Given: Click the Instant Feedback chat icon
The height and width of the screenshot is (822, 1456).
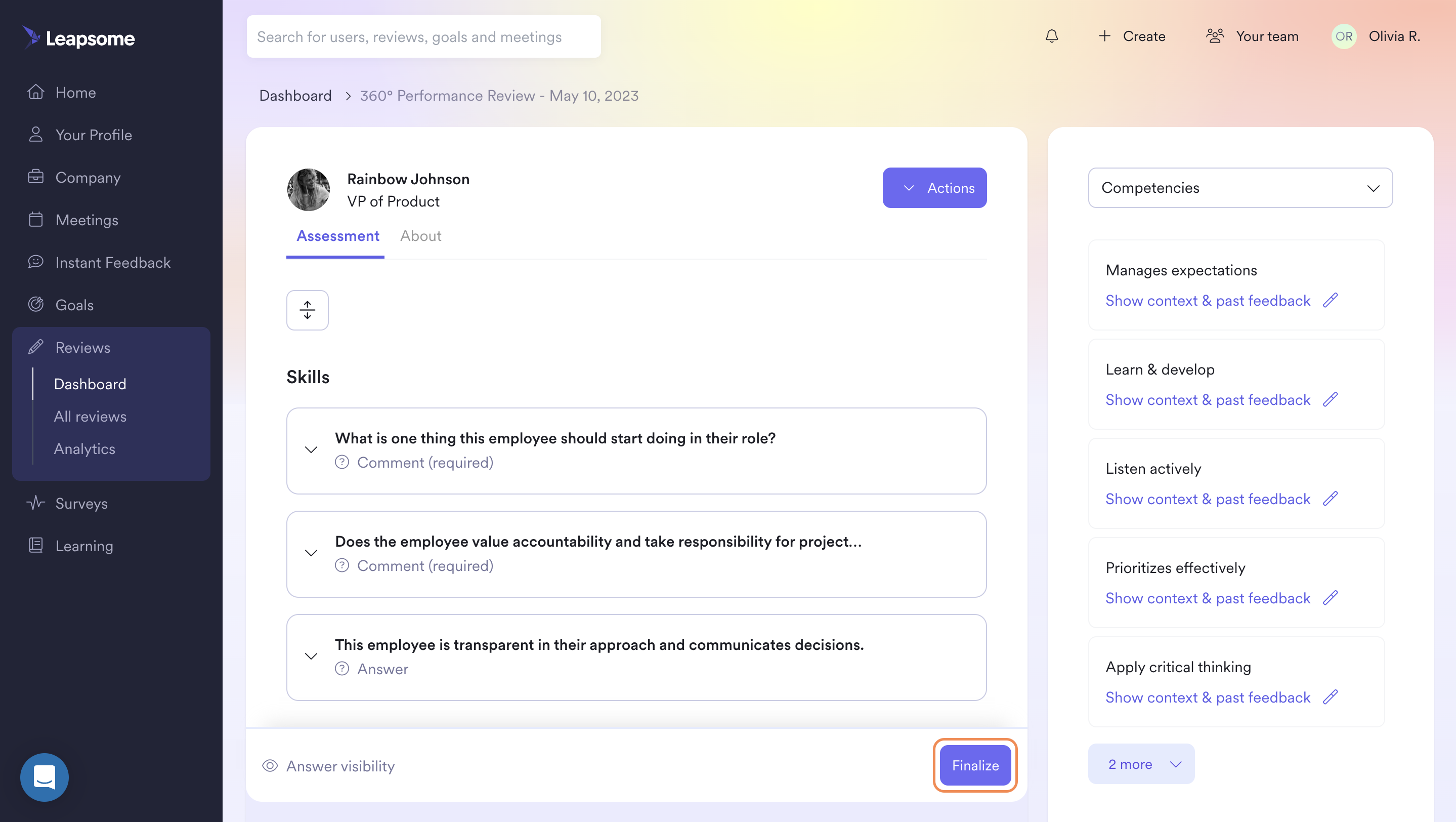Looking at the screenshot, I should [x=35, y=262].
